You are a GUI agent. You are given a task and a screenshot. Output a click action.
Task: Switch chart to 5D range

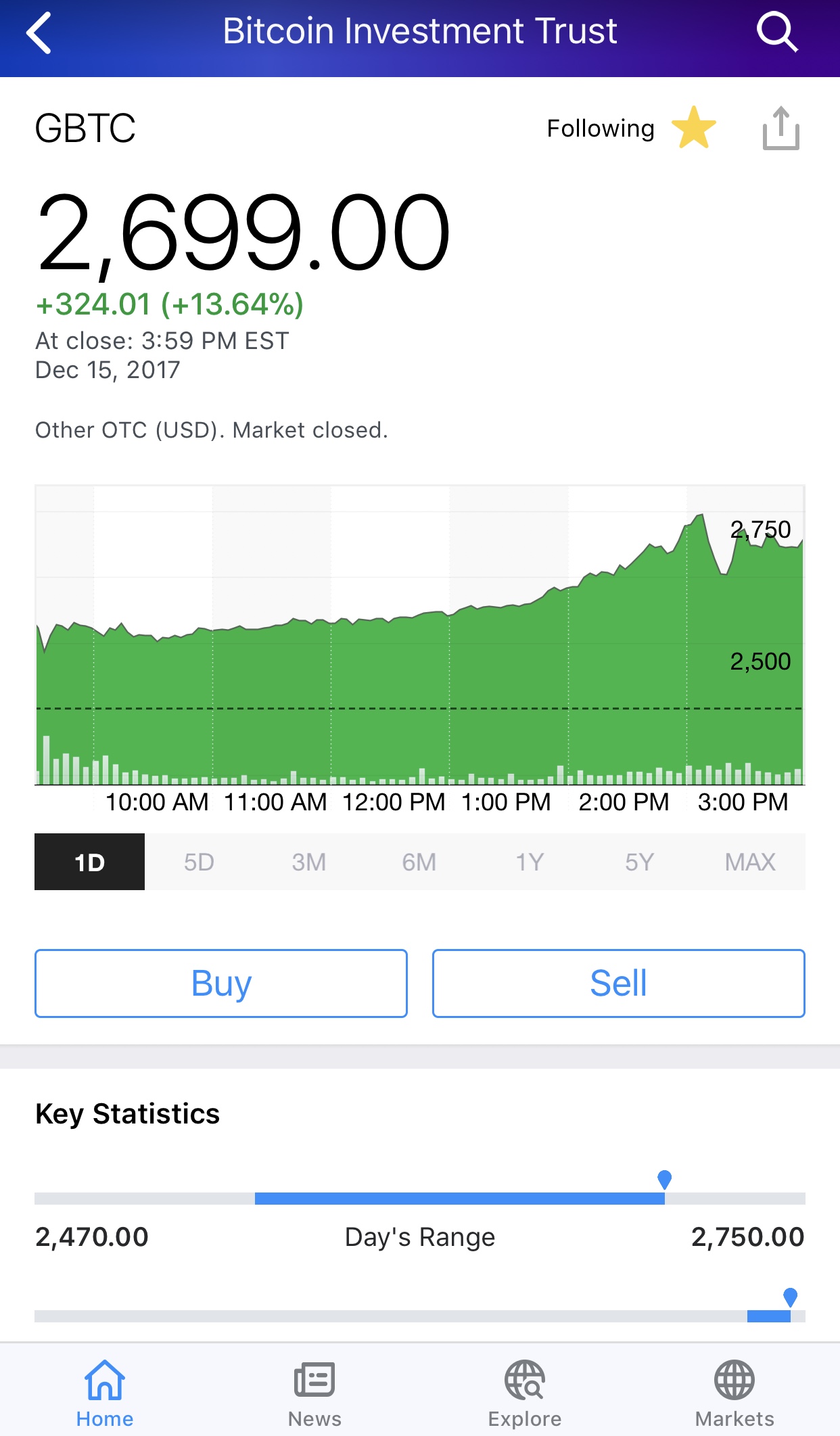click(x=199, y=862)
